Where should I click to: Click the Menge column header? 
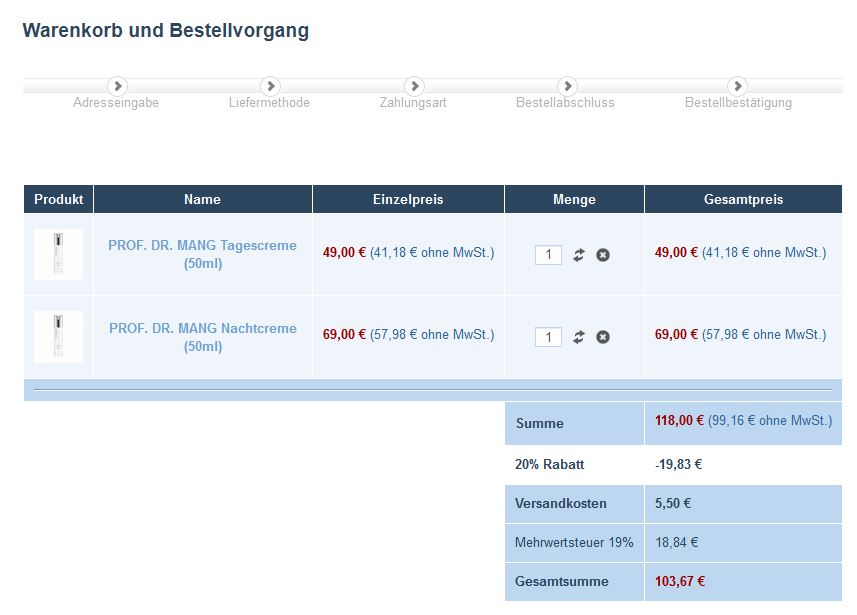574,199
